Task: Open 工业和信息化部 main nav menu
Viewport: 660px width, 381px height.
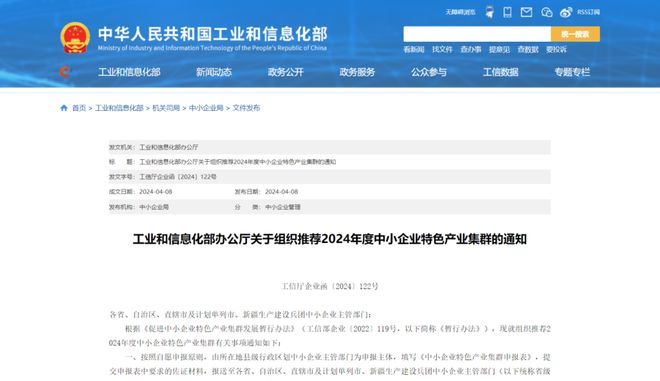Action: [x=129, y=72]
